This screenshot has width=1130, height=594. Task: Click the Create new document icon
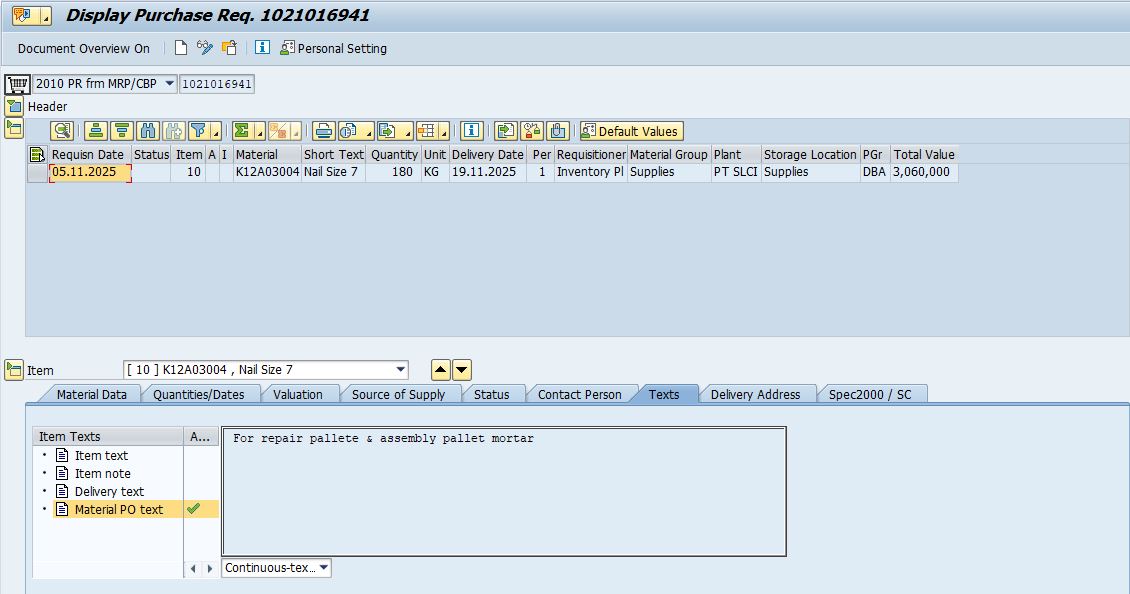181,48
